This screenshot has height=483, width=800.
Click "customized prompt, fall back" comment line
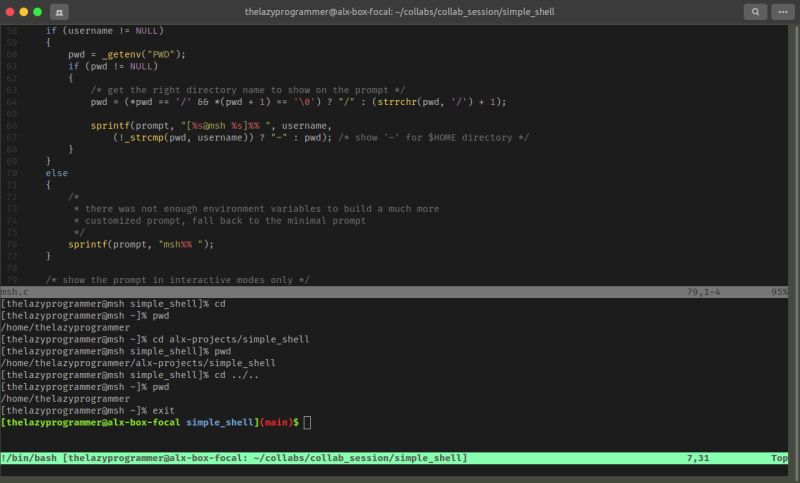click(x=219, y=220)
